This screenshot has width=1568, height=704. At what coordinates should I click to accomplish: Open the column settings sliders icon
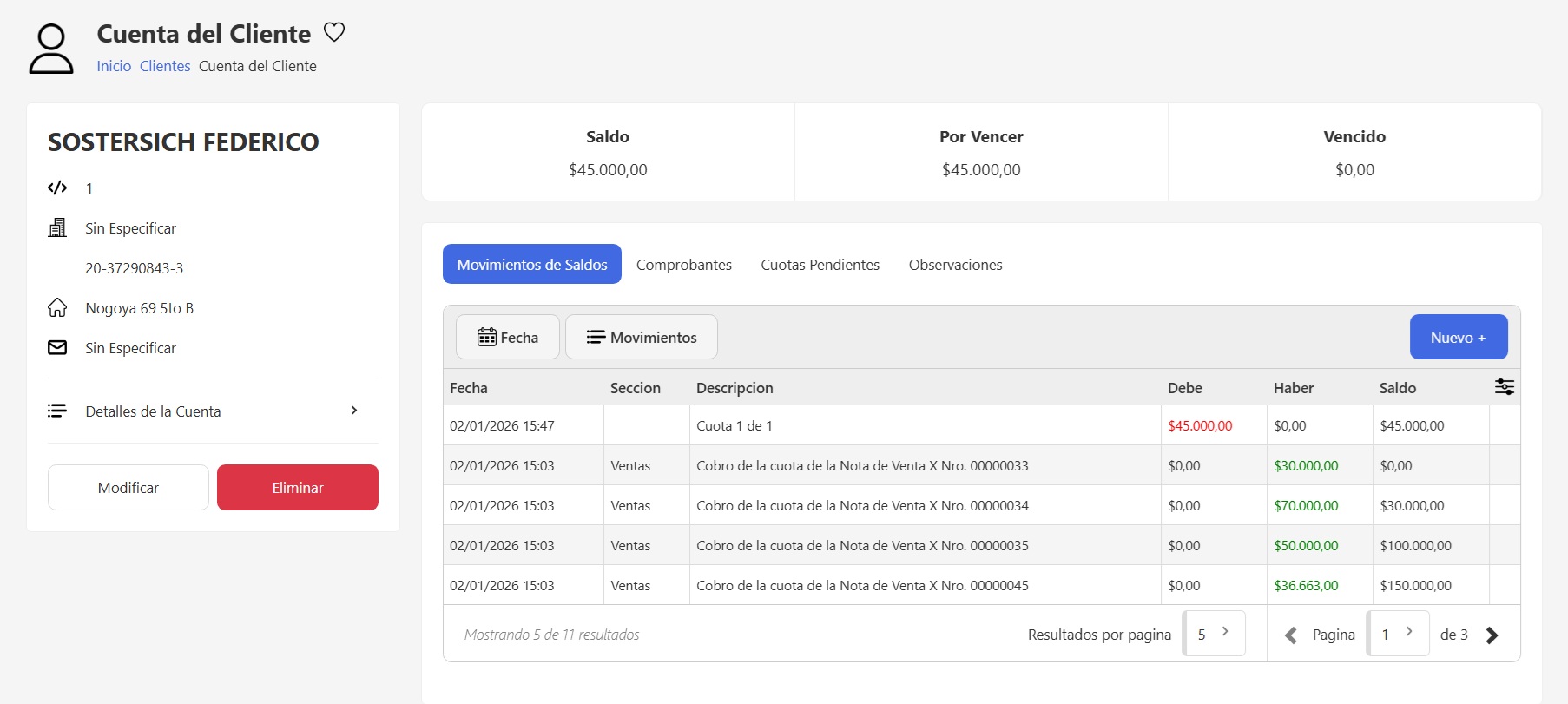coord(1504,387)
